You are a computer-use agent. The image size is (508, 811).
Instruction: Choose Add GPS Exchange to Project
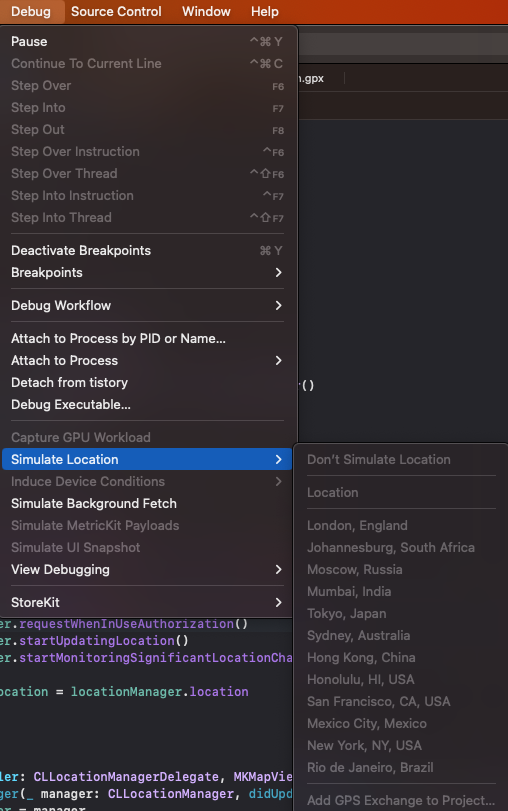pyautogui.click(x=401, y=800)
